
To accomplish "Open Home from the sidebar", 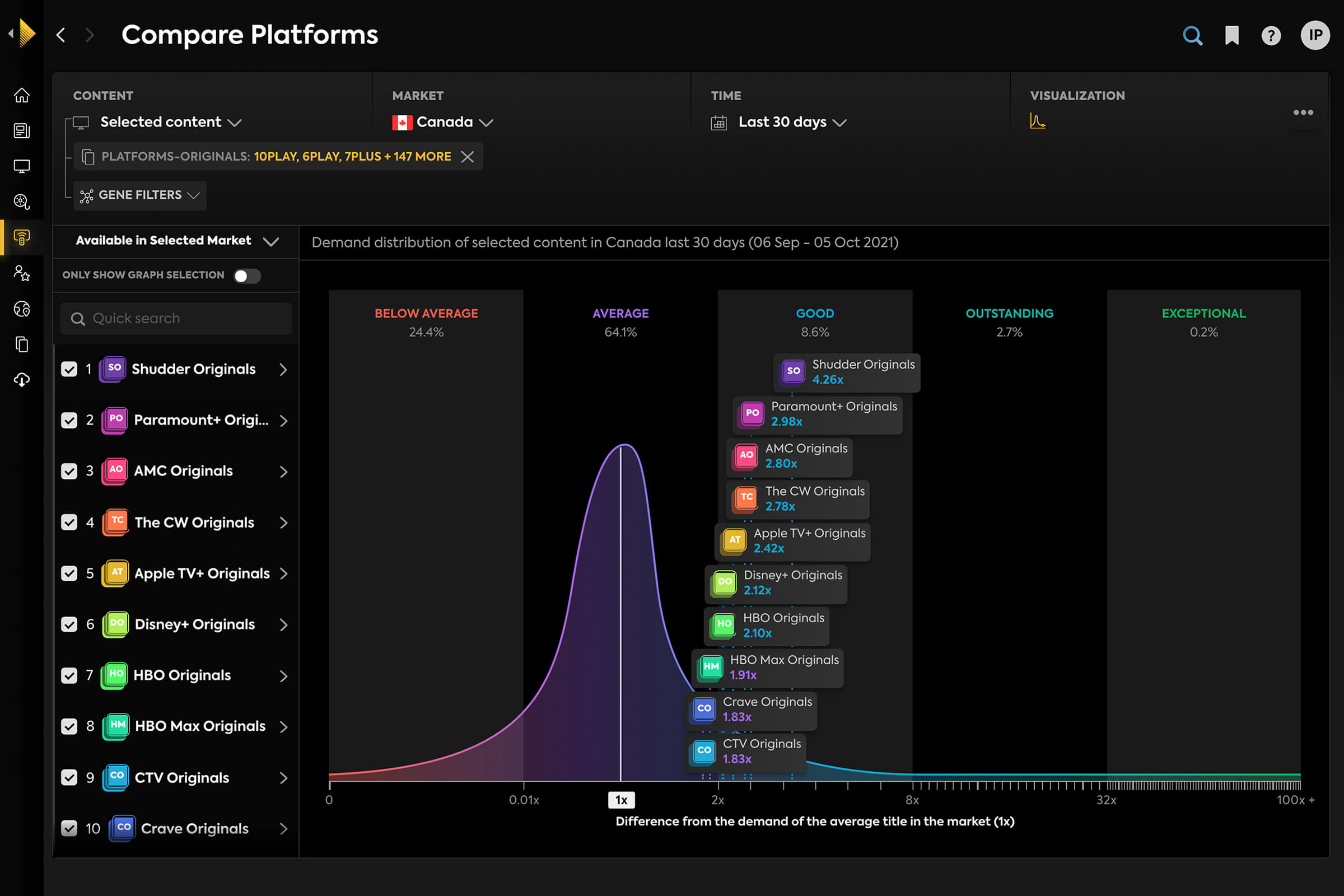I will click(22, 95).
